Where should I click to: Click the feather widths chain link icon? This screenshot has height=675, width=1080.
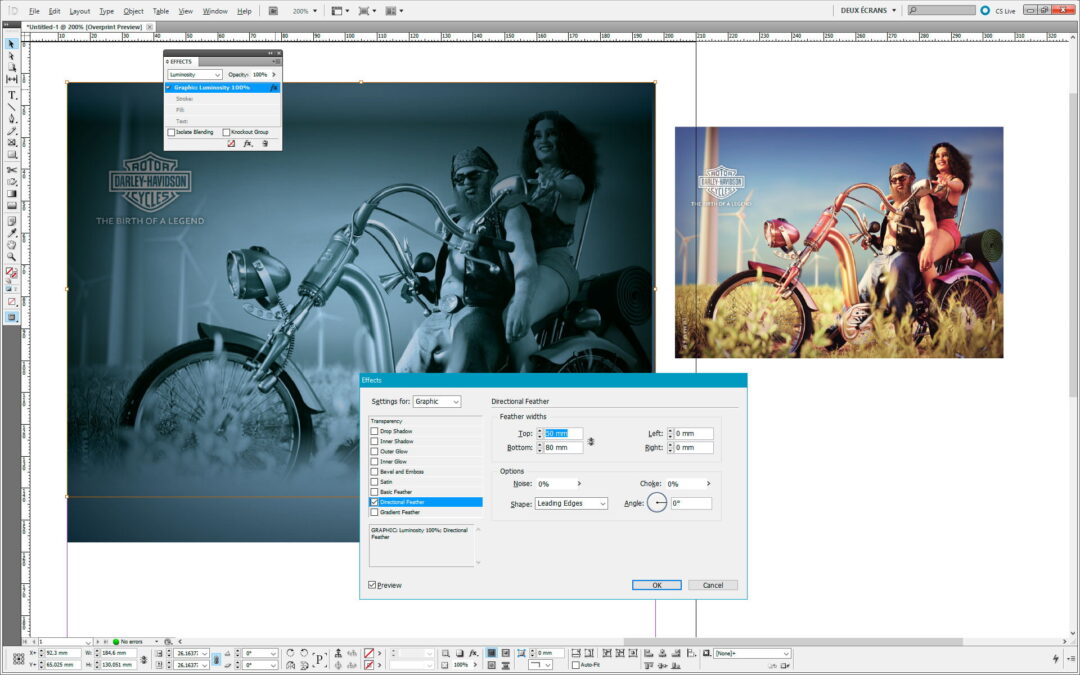click(x=591, y=441)
